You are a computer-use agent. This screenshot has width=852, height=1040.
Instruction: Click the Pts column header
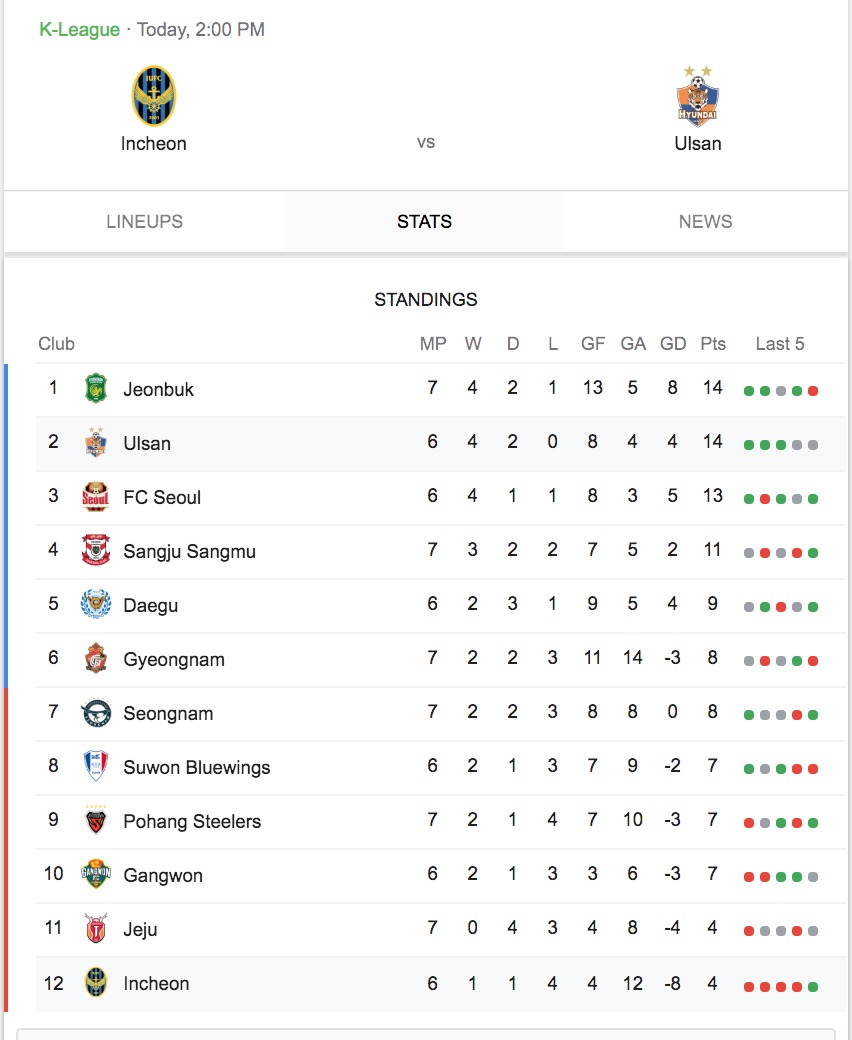[x=713, y=344]
